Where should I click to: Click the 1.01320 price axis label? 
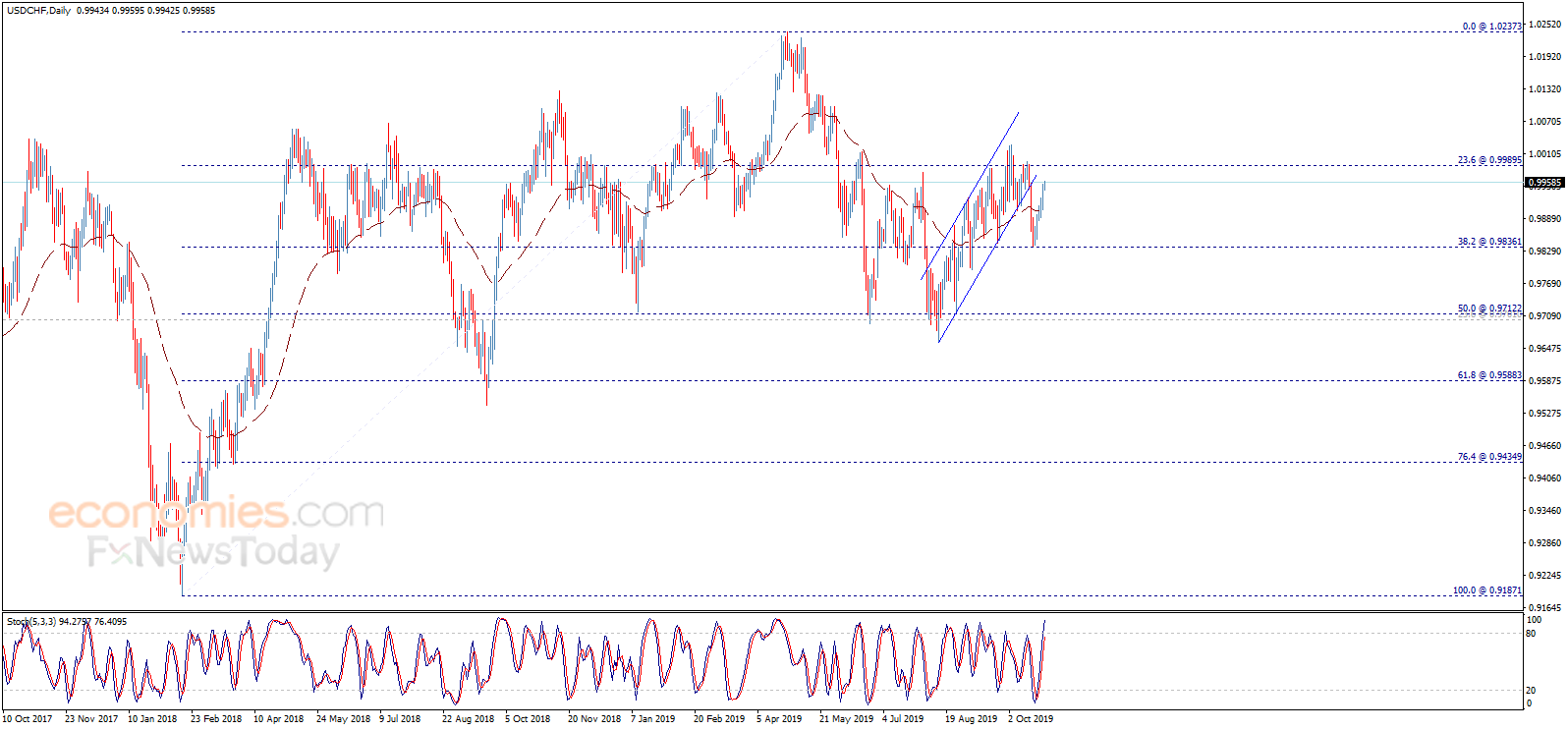coord(1544,89)
